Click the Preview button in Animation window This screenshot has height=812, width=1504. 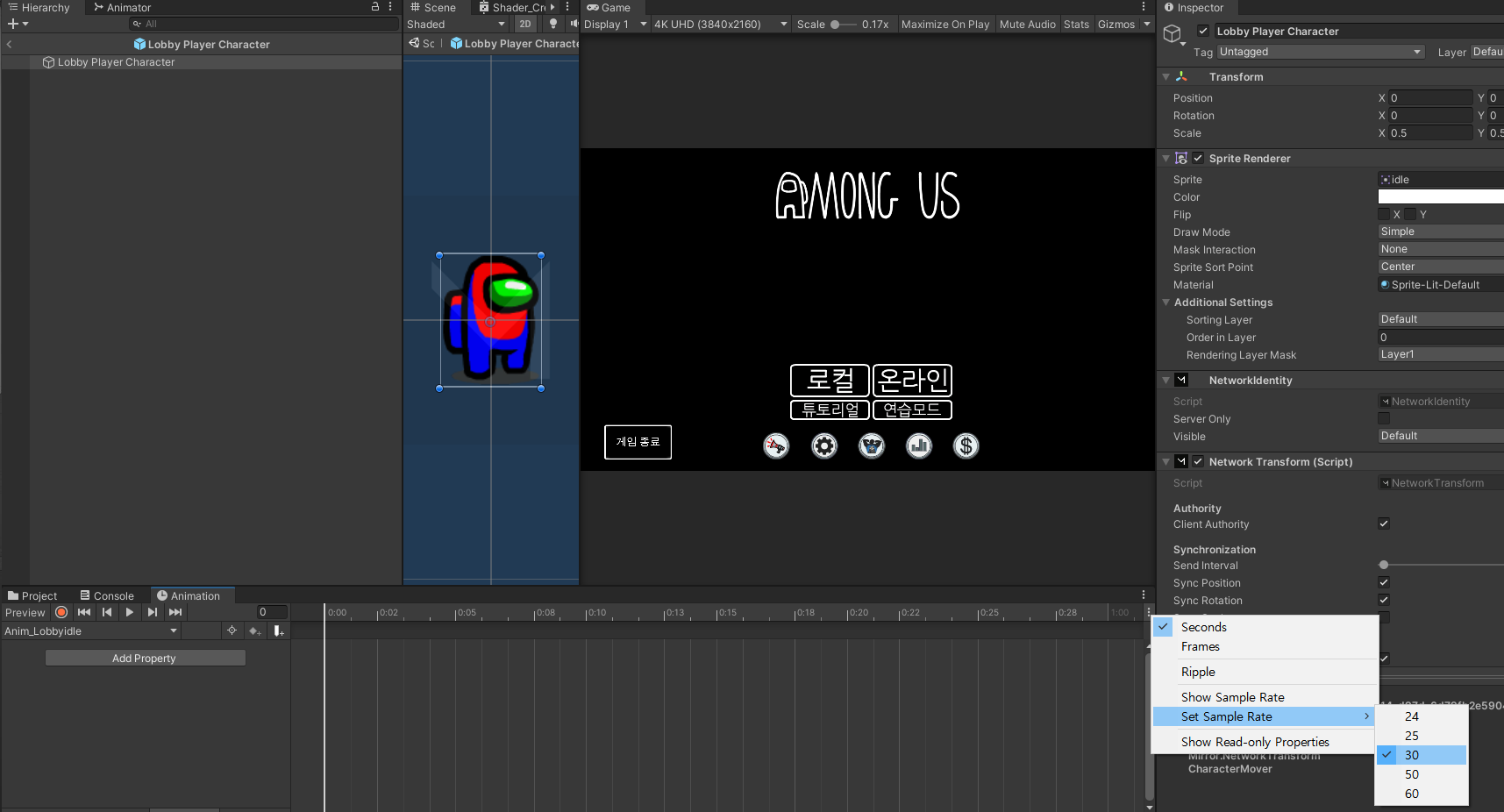pyautogui.click(x=25, y=613)
